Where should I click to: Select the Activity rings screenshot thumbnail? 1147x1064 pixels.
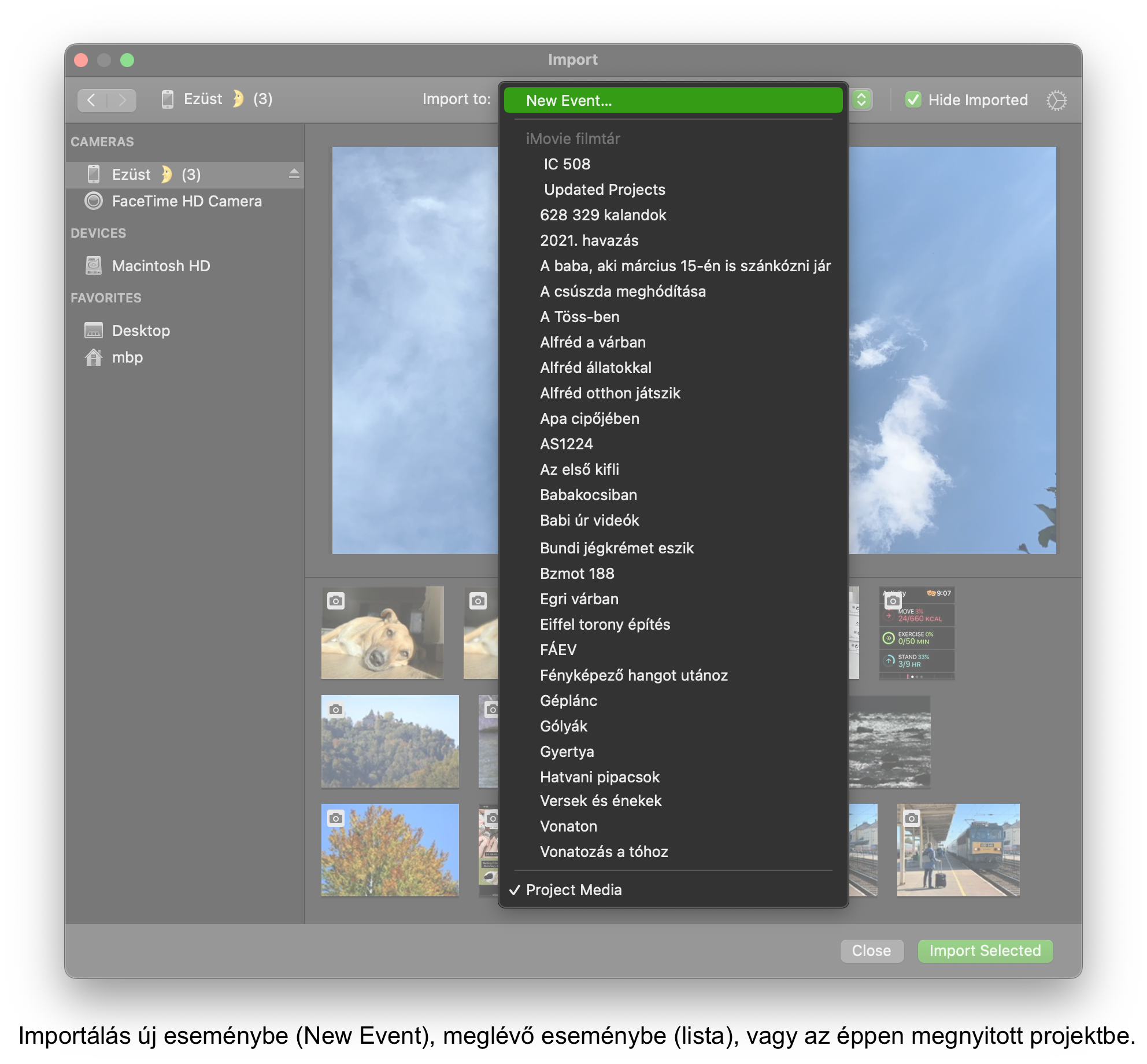point(916,633)
